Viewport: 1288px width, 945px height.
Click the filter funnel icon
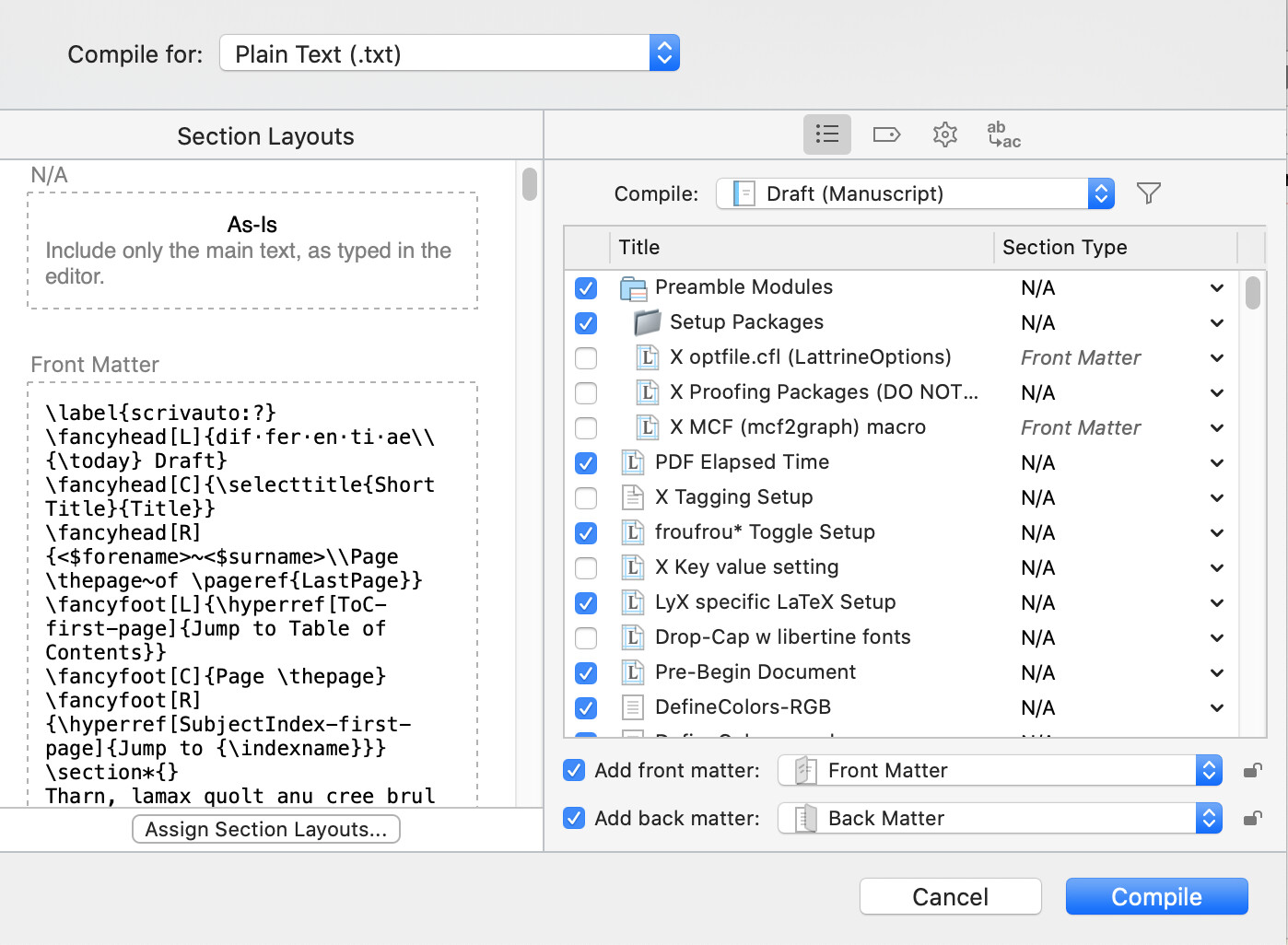[x=1148, y=193]
